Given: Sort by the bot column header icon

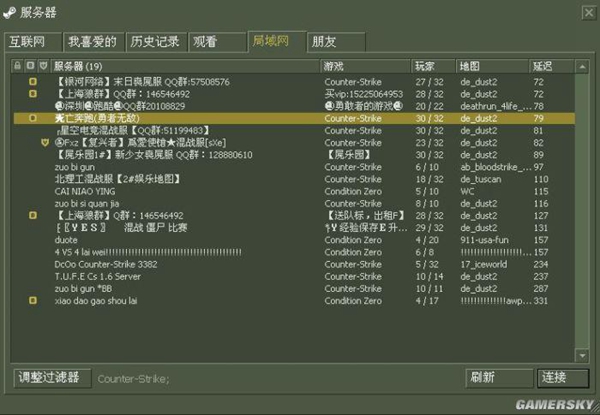Looking at the screenshot, I should [x=30, y=66].
